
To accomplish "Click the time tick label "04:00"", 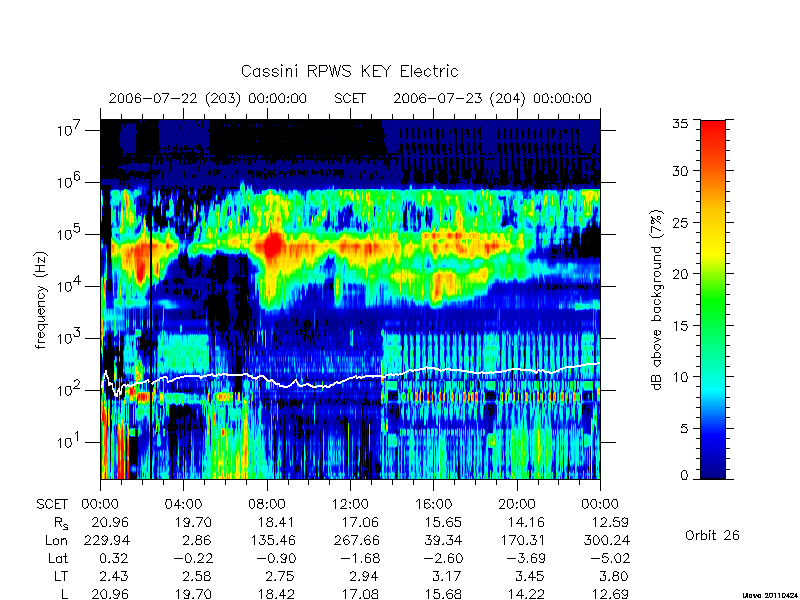I will [183, 505].
